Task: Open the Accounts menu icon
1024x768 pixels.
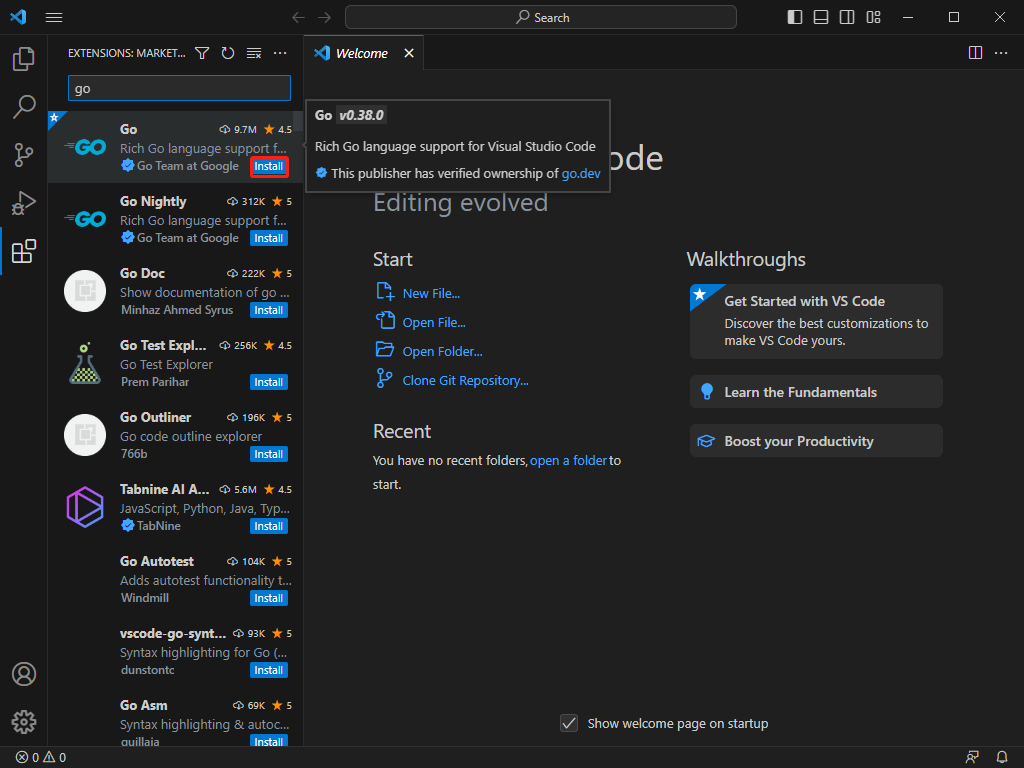Action: click(x=24, y=674)
